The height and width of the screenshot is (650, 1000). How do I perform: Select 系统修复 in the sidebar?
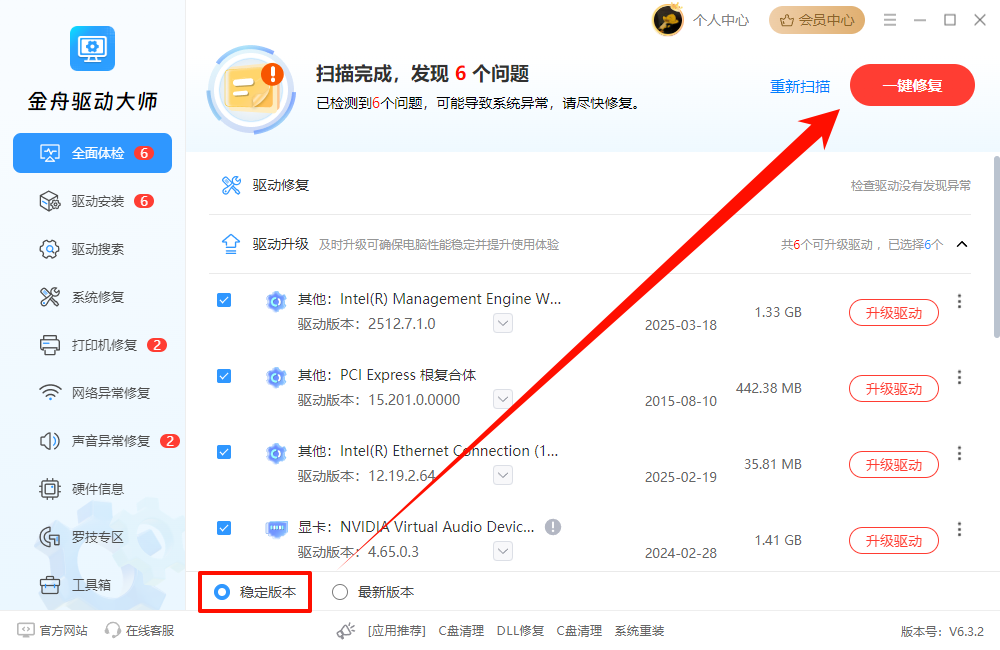point(92,297)
